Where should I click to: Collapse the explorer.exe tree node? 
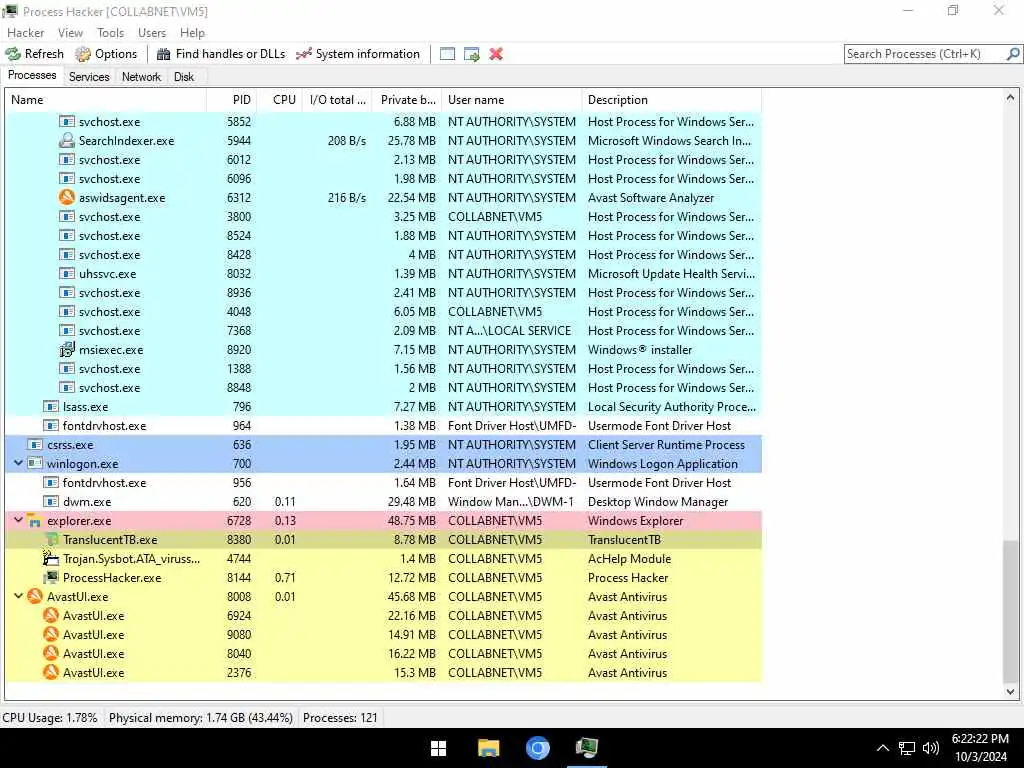coord(18,520)
